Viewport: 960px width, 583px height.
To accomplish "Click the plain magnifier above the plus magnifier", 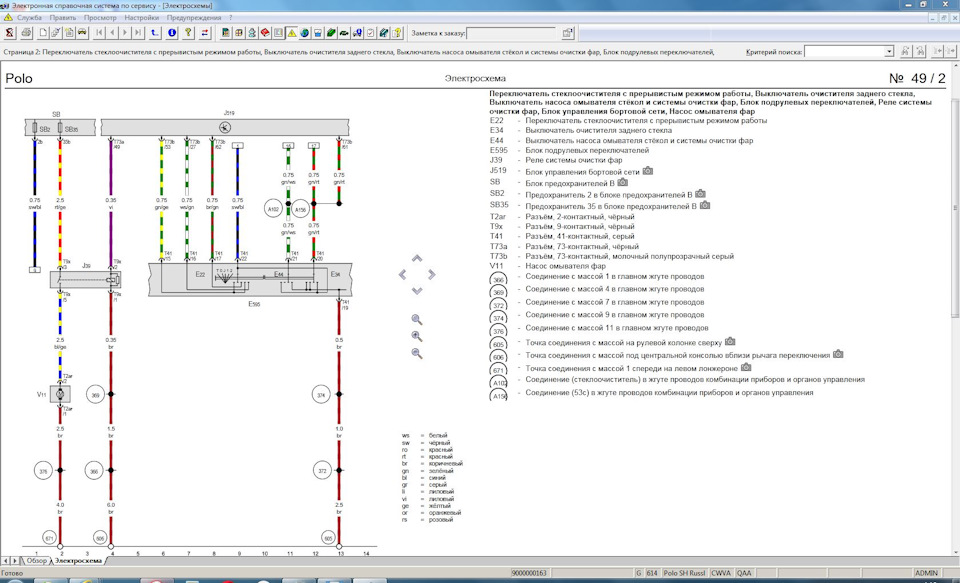I will coord(417,319).
